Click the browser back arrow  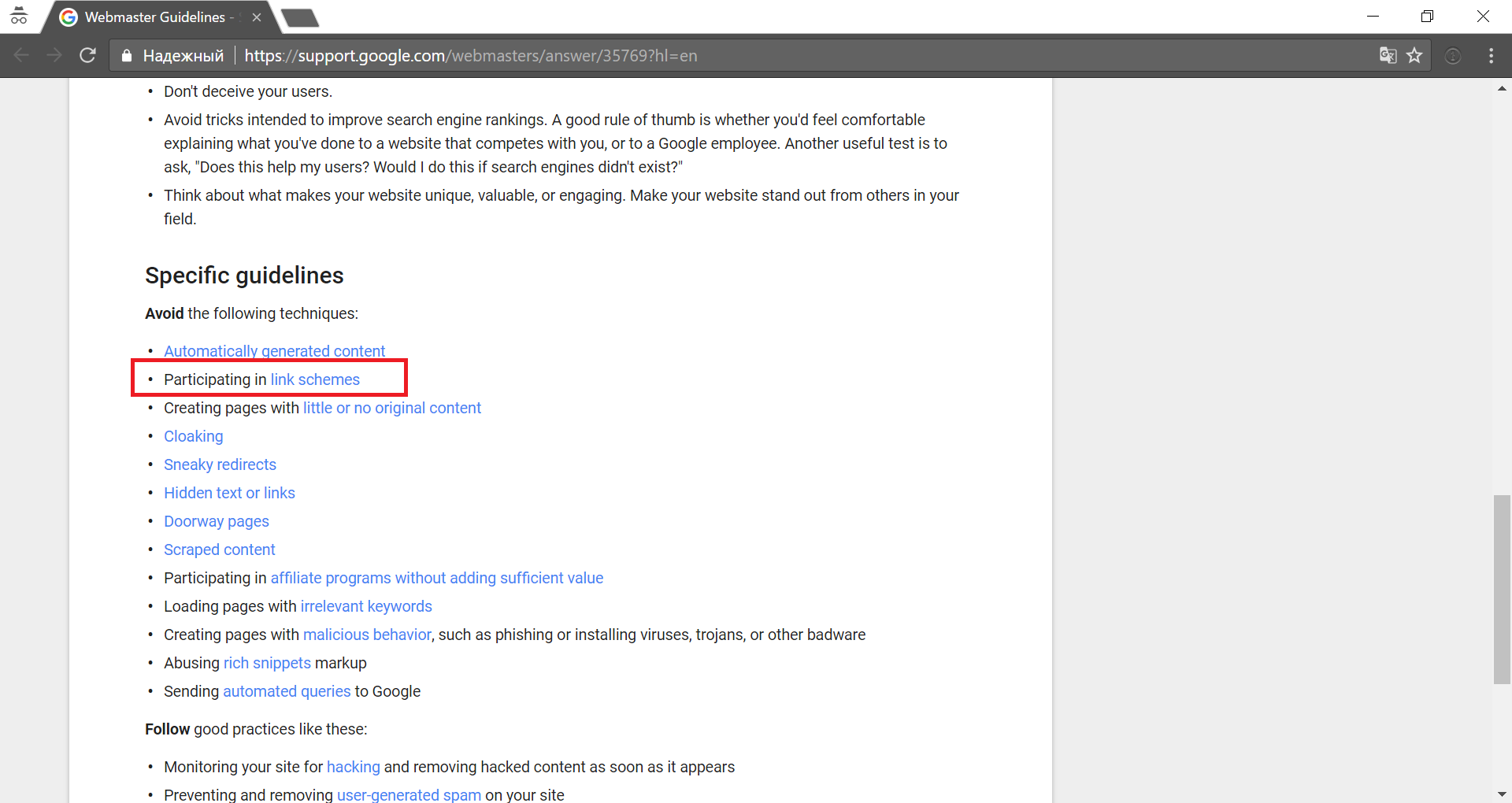pyautogui.click(x=21, y=55)
